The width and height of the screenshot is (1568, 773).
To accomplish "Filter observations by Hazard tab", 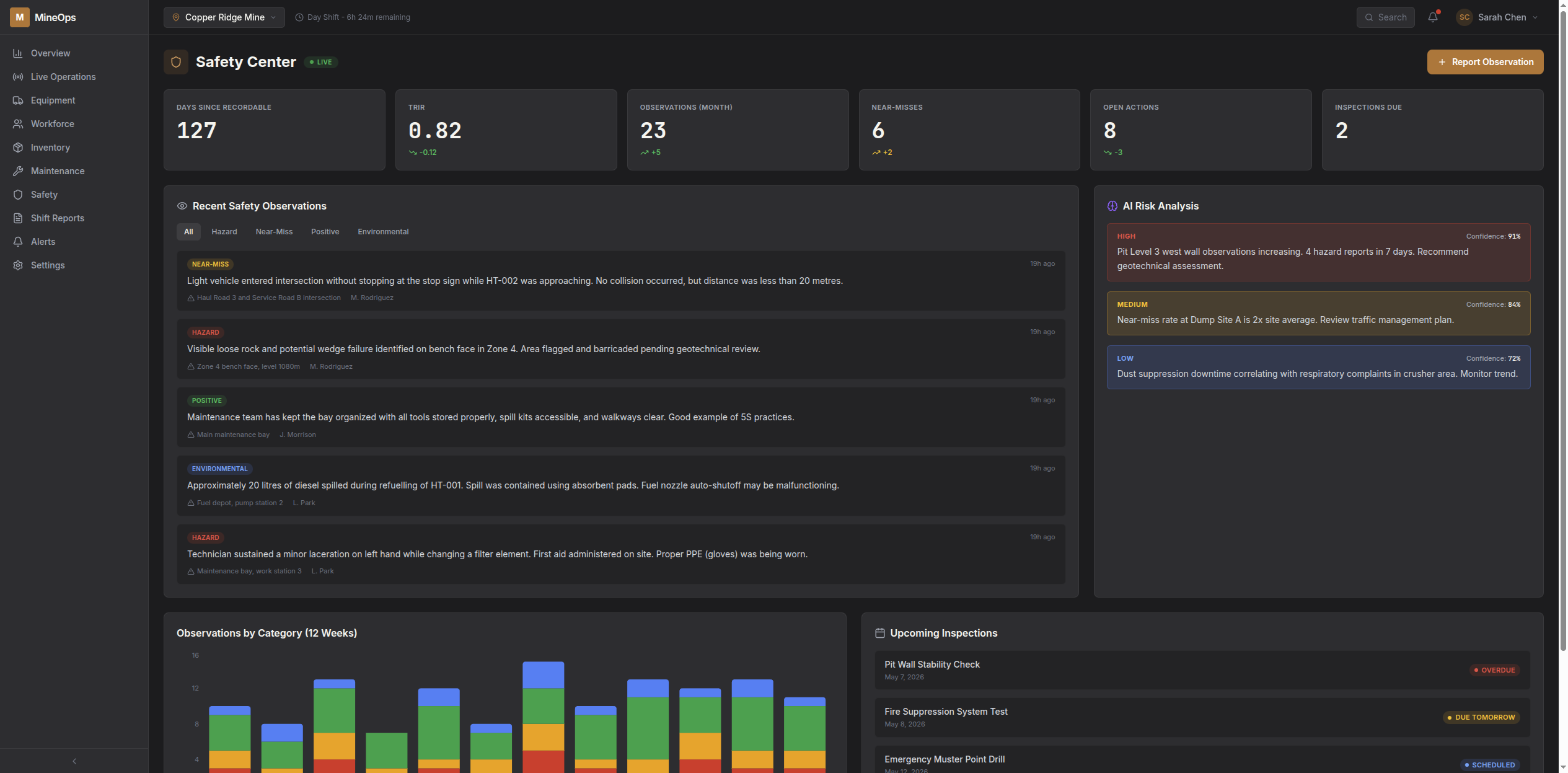I will click(224, 232).
